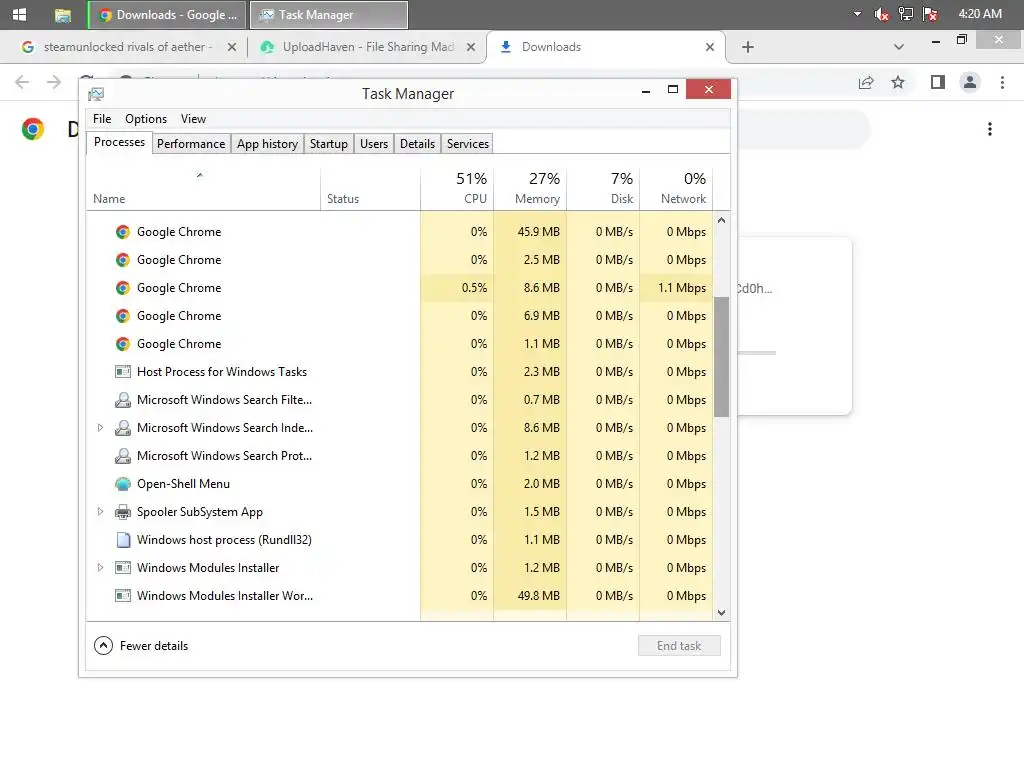Click the Chrome back arrow

(22, 82)
